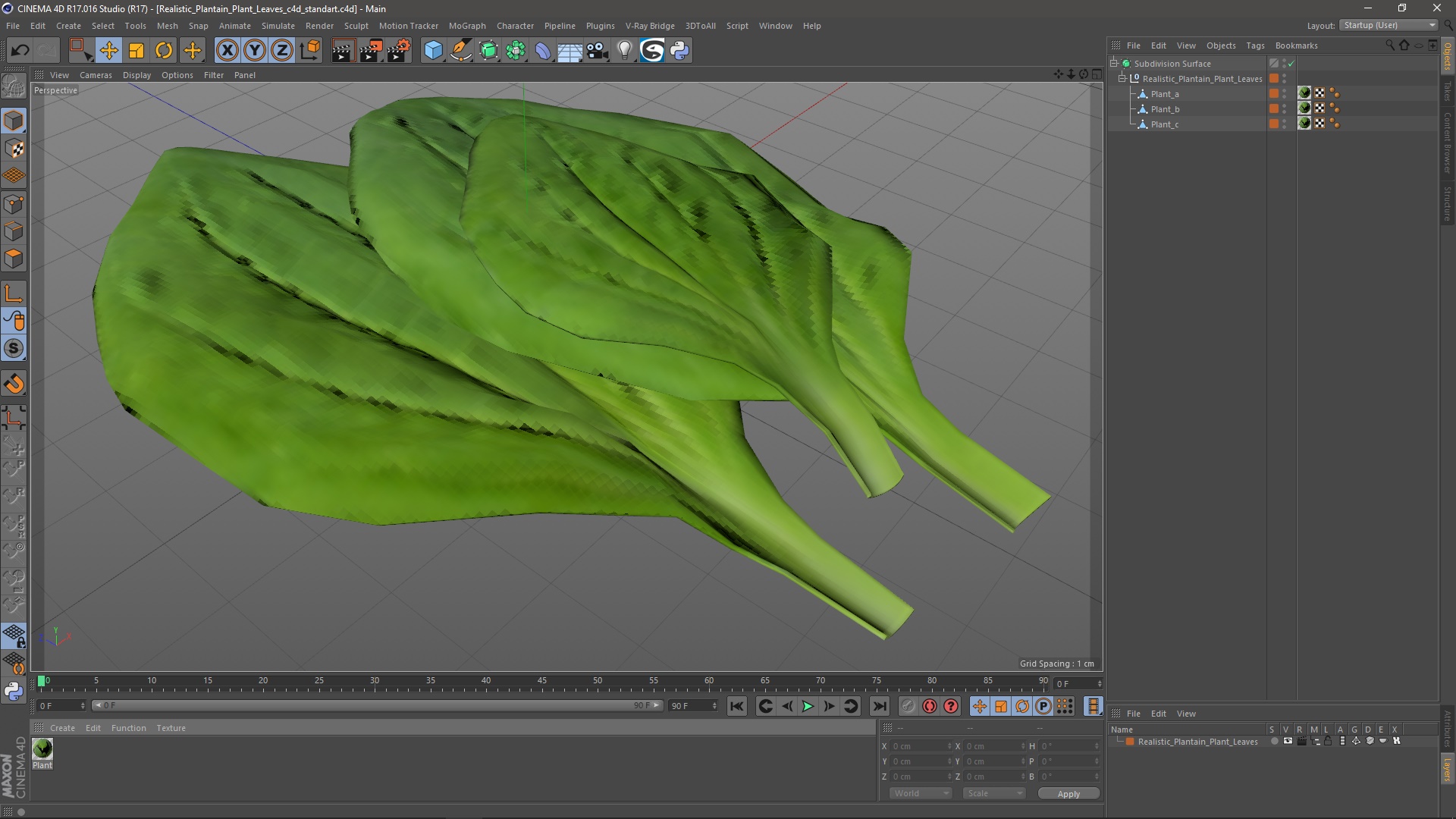Toggle Subdivision Surface enable checkmark
1456x819 pixels.
click(x=1291, y=64)
